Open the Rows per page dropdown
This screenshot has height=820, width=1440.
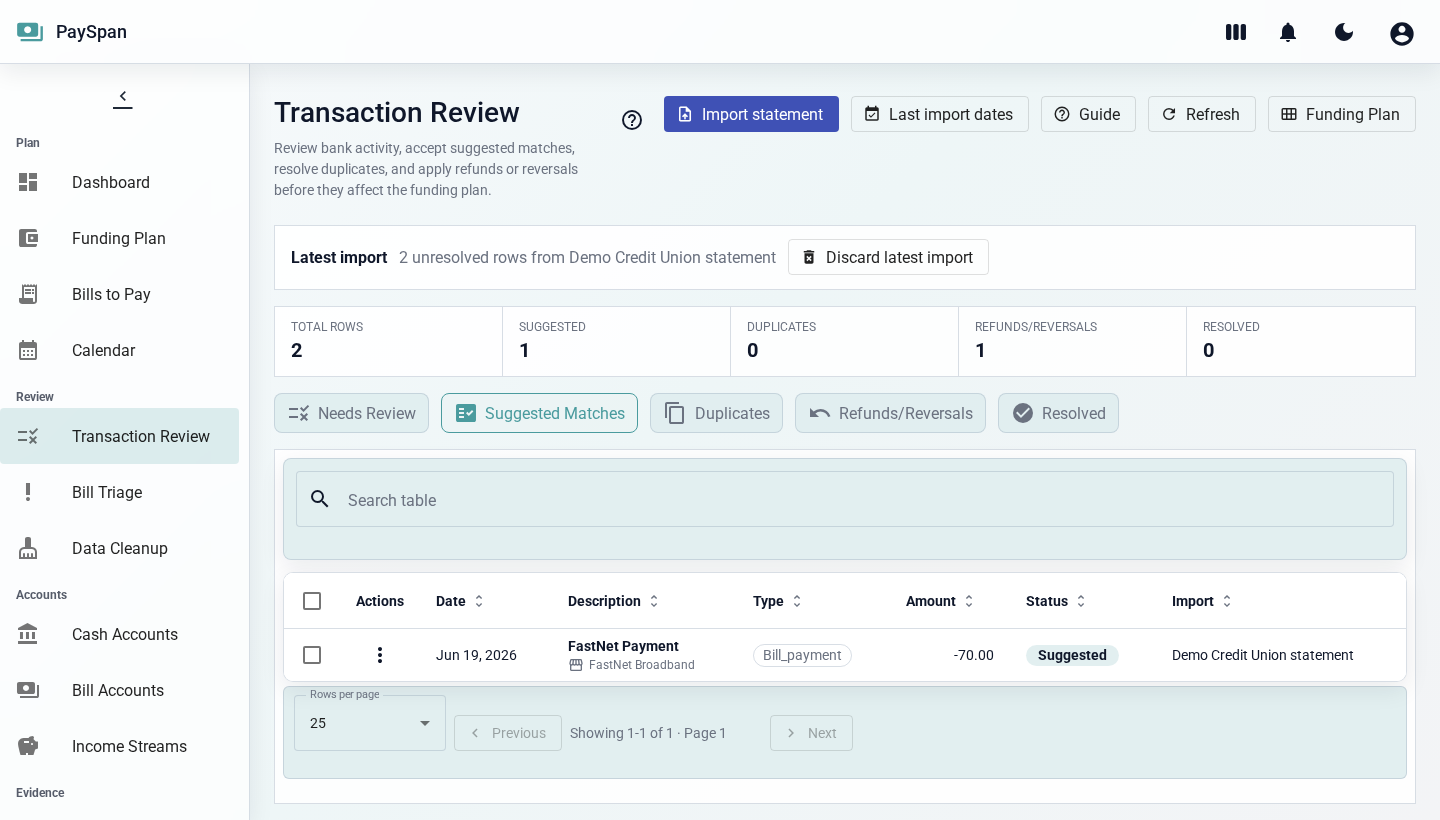(x=370, y=723)
